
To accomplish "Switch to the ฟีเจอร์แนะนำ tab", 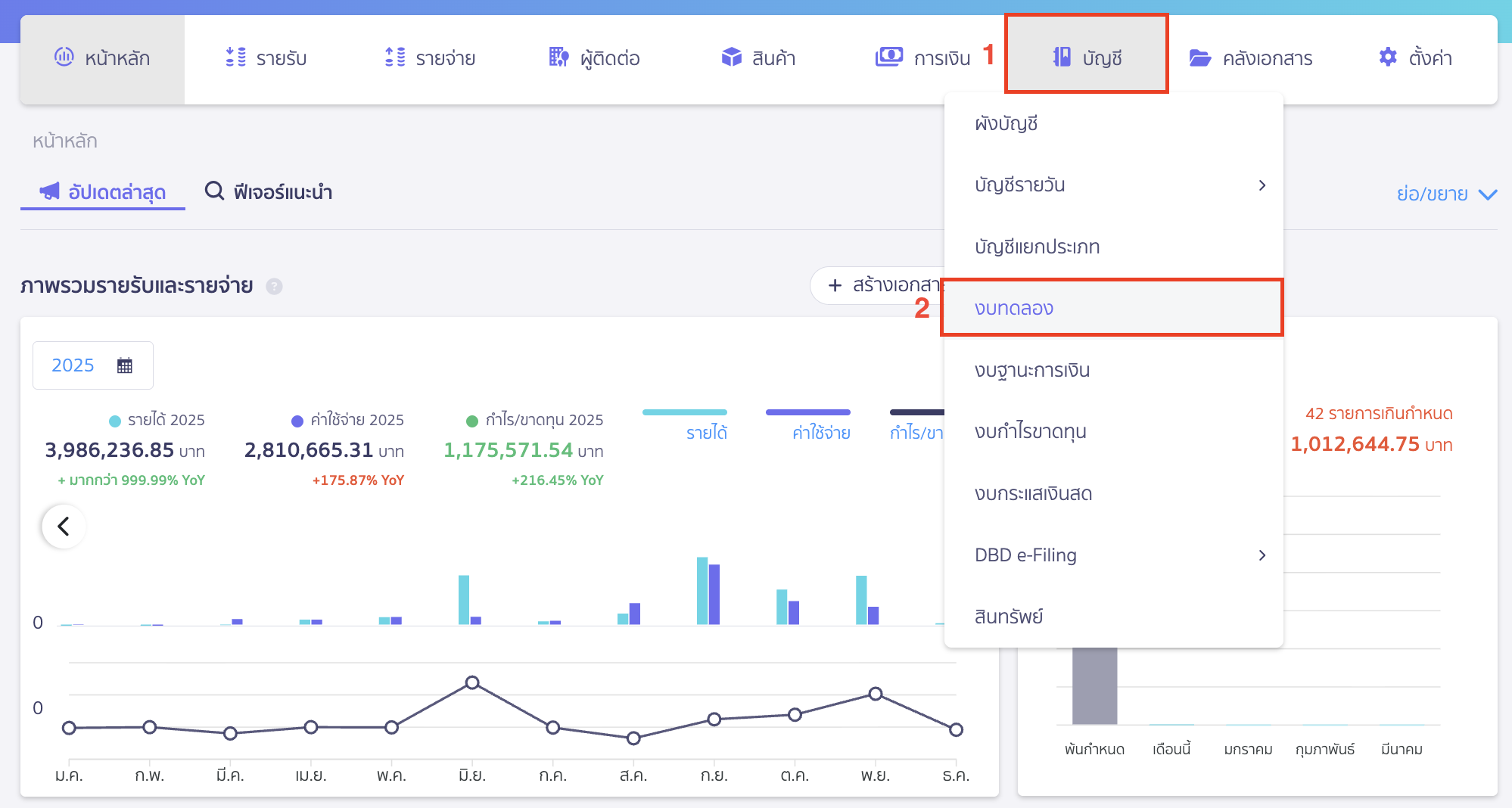I will point(269,191).
